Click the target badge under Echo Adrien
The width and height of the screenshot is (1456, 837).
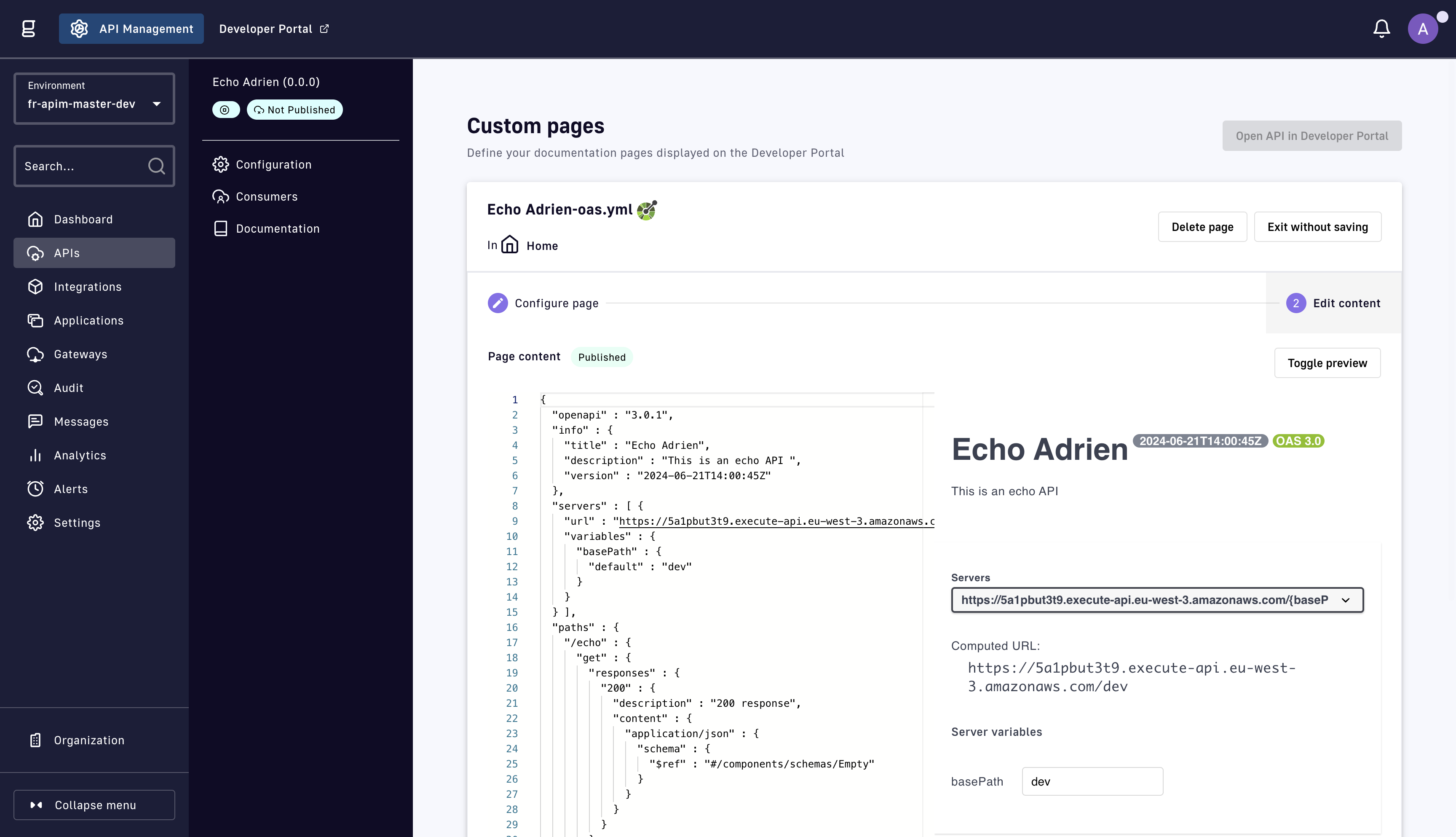point(226,110)
